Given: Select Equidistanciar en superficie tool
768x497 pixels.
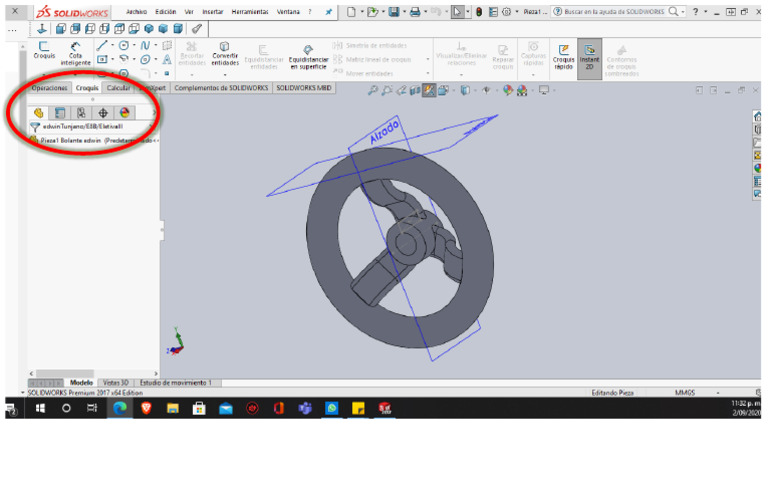Looking at the screenshot, I should coord(308,56).
